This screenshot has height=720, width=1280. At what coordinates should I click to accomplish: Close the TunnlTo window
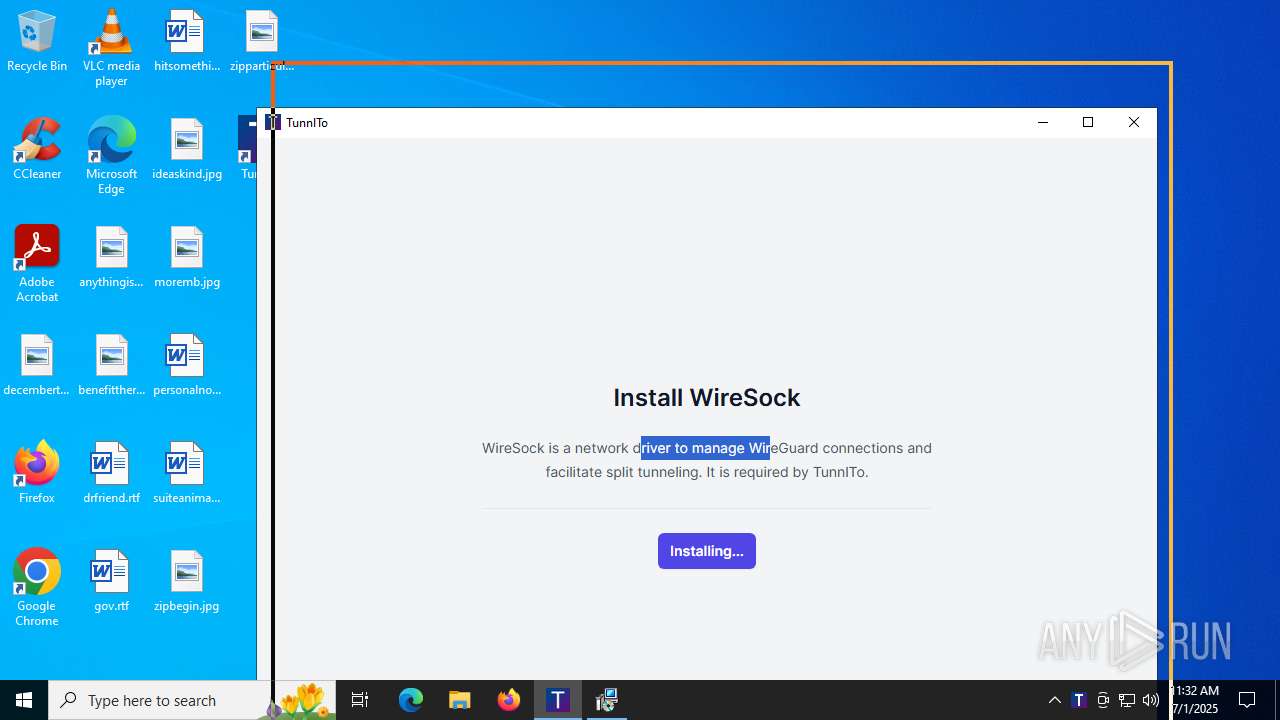pos(1134,122)
